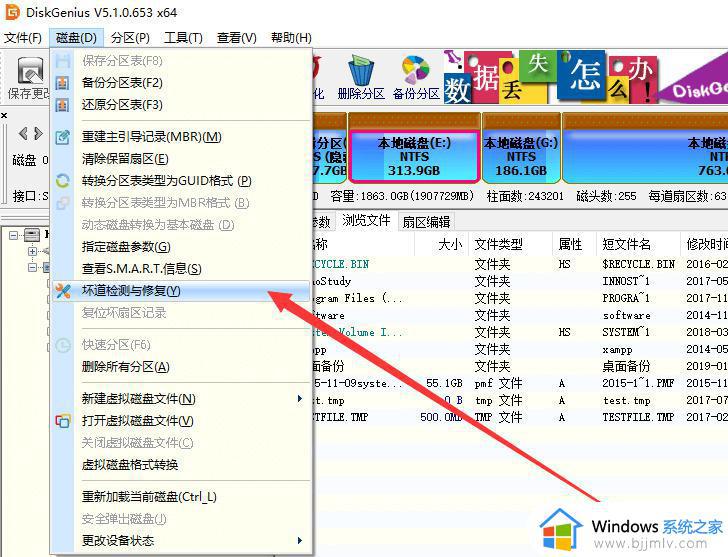Click the next disk right arrow
This screenshot has width=728, height=557.
tap(39, 134)
